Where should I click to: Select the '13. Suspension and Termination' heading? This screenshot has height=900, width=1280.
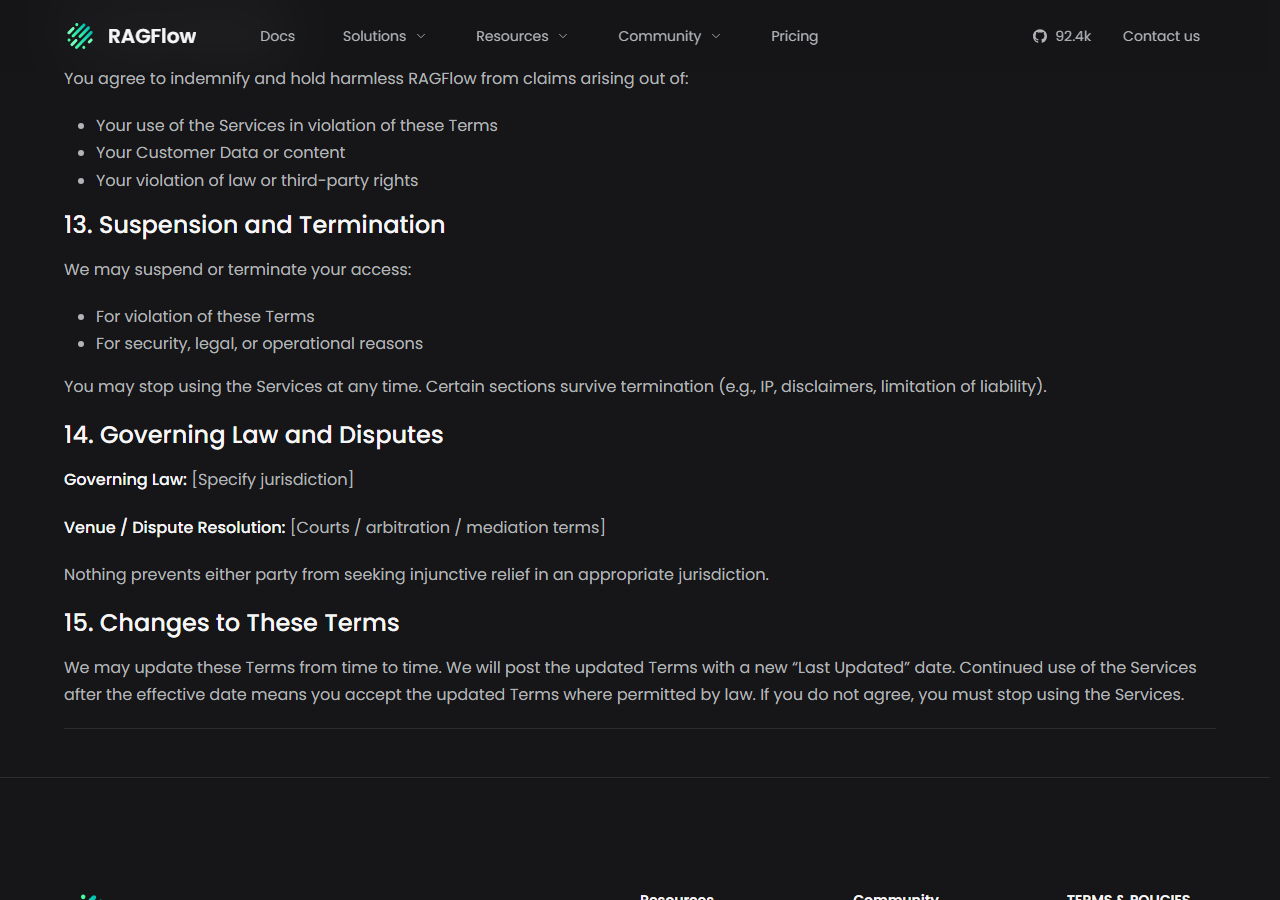point(254,225)
